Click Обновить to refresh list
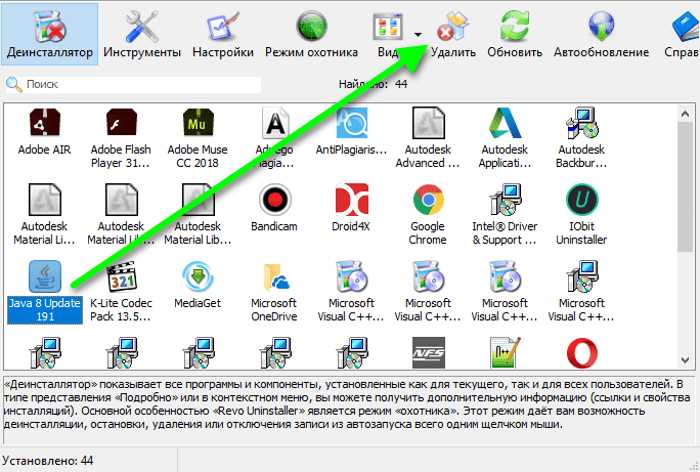700x472 pixels. point(514,34)
